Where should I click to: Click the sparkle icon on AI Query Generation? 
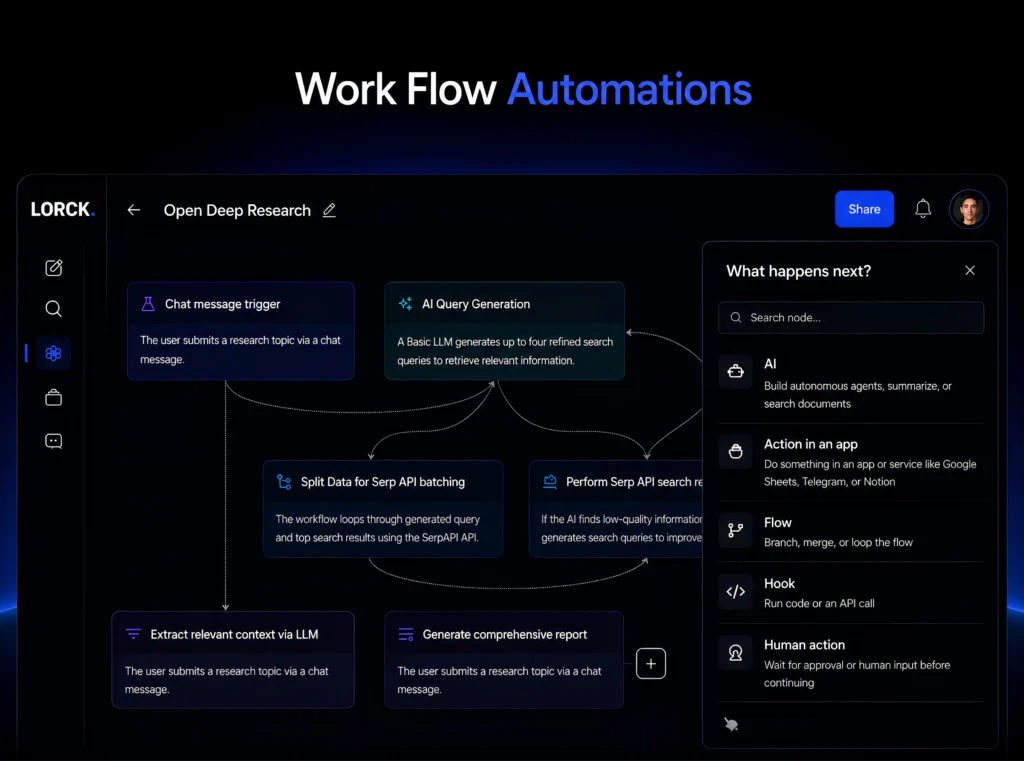coord(406,304)
